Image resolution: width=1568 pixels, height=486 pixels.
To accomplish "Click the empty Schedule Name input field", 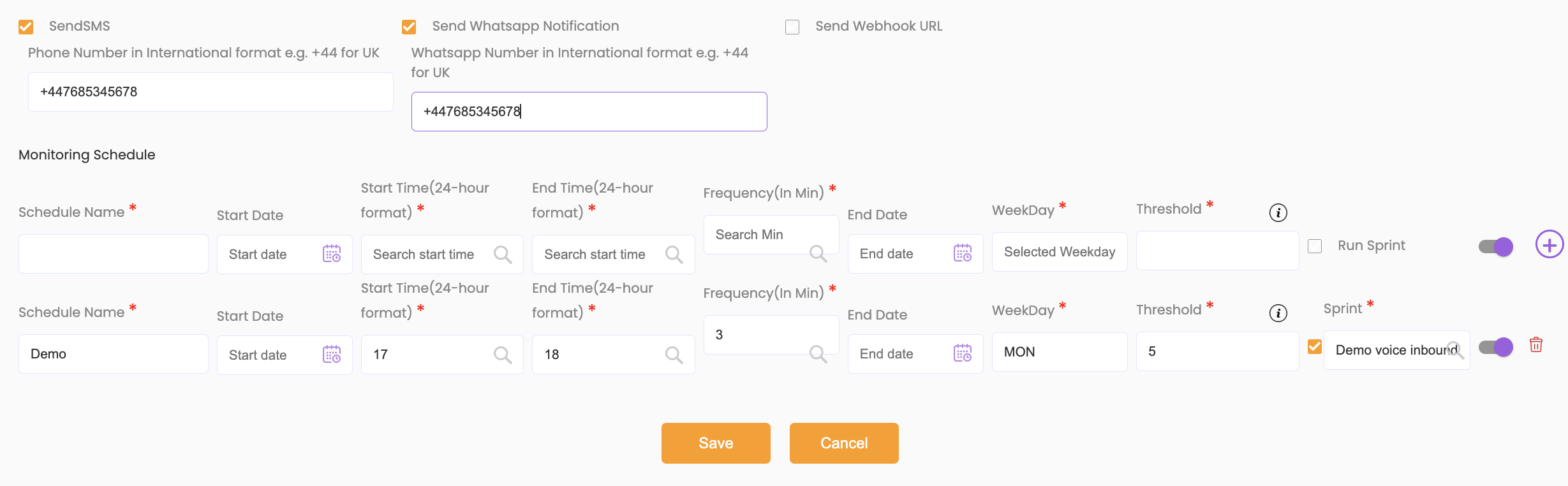I will pos(114,254).
